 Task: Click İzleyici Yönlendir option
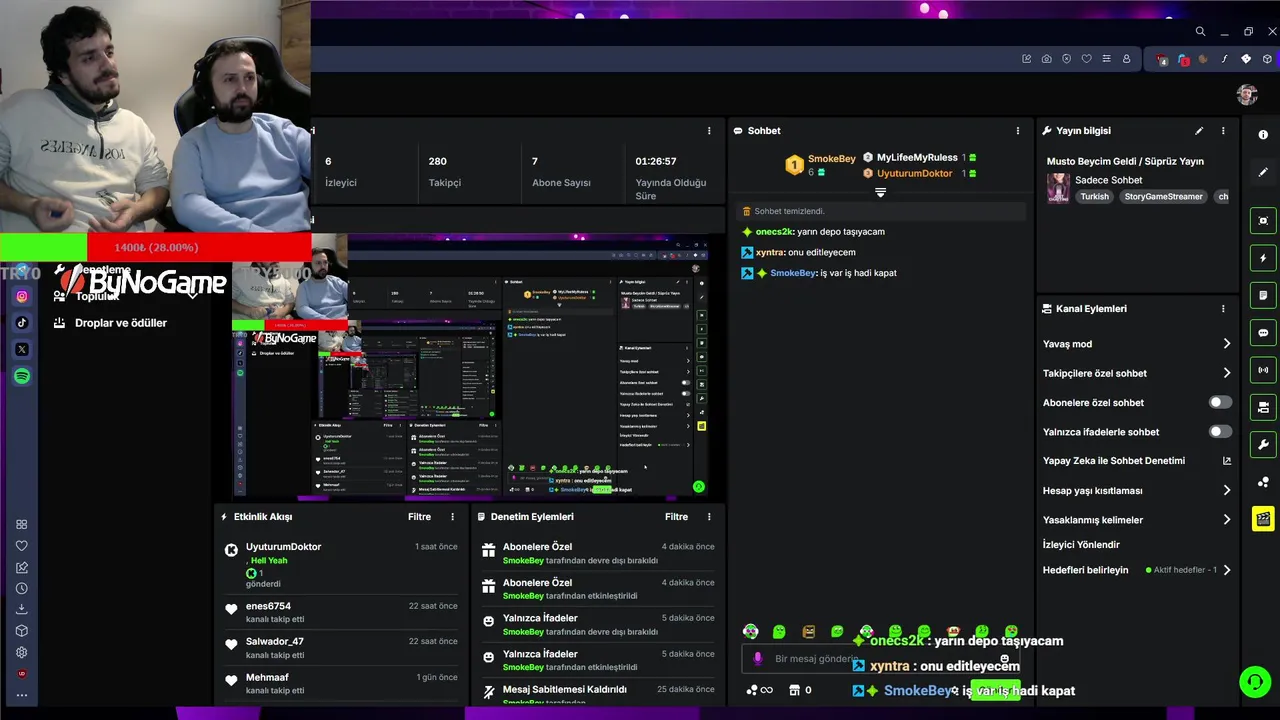pos(1081,545)
